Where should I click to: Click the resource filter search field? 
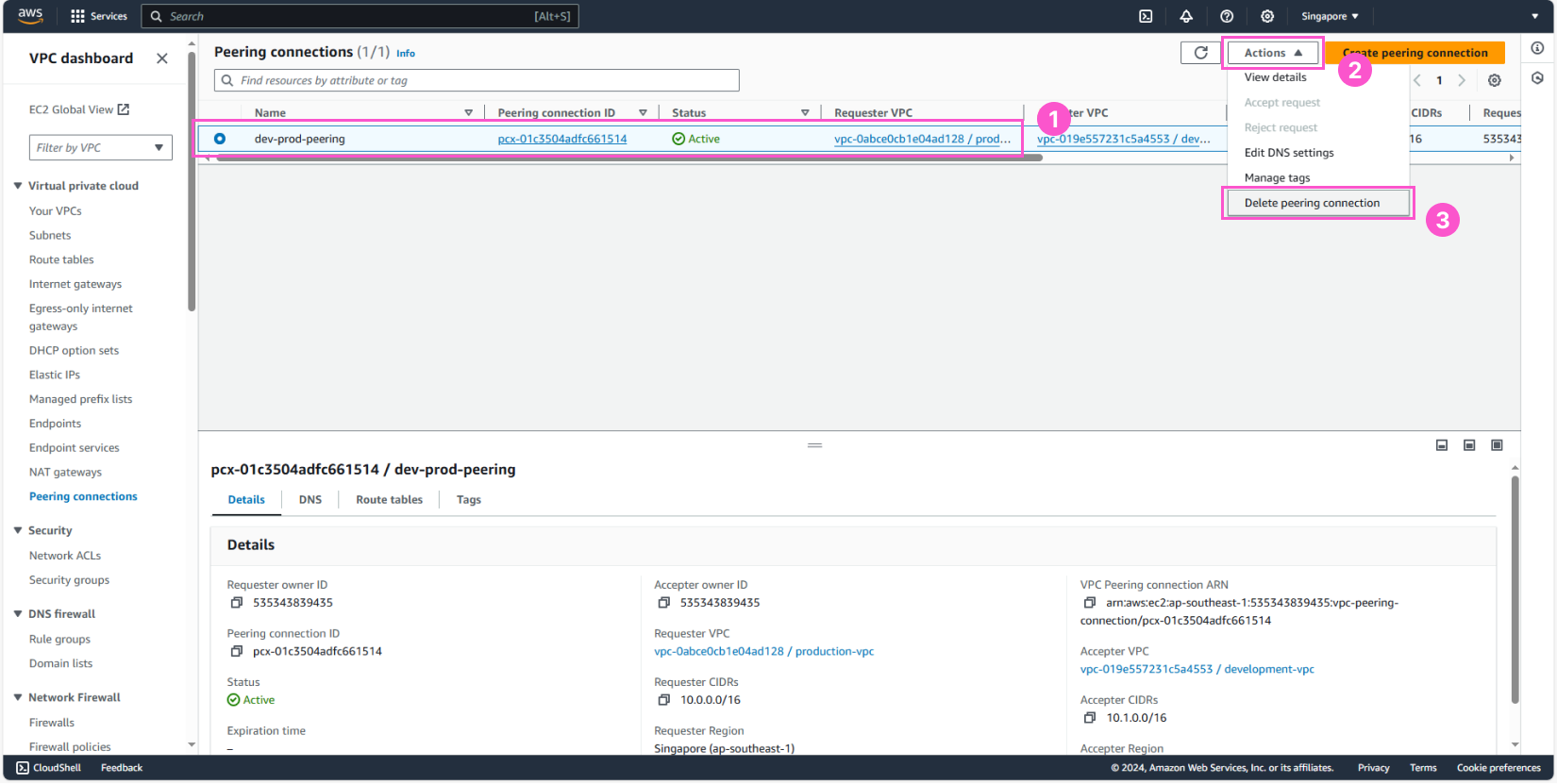click(477, 80)
